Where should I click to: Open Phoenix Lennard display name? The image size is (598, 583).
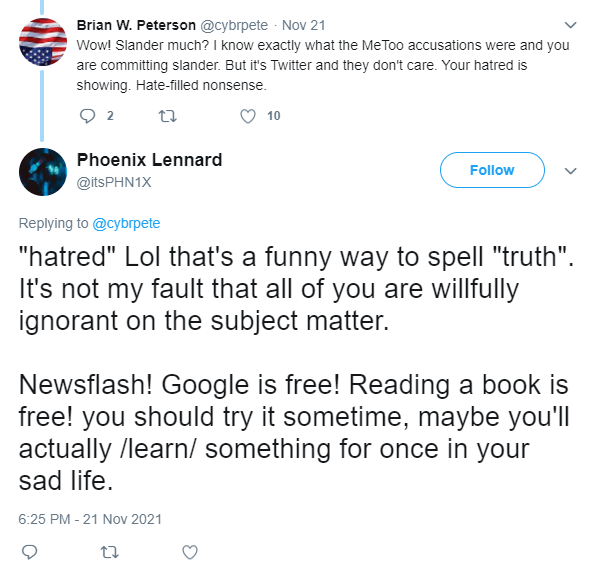(x=149, y=160)
